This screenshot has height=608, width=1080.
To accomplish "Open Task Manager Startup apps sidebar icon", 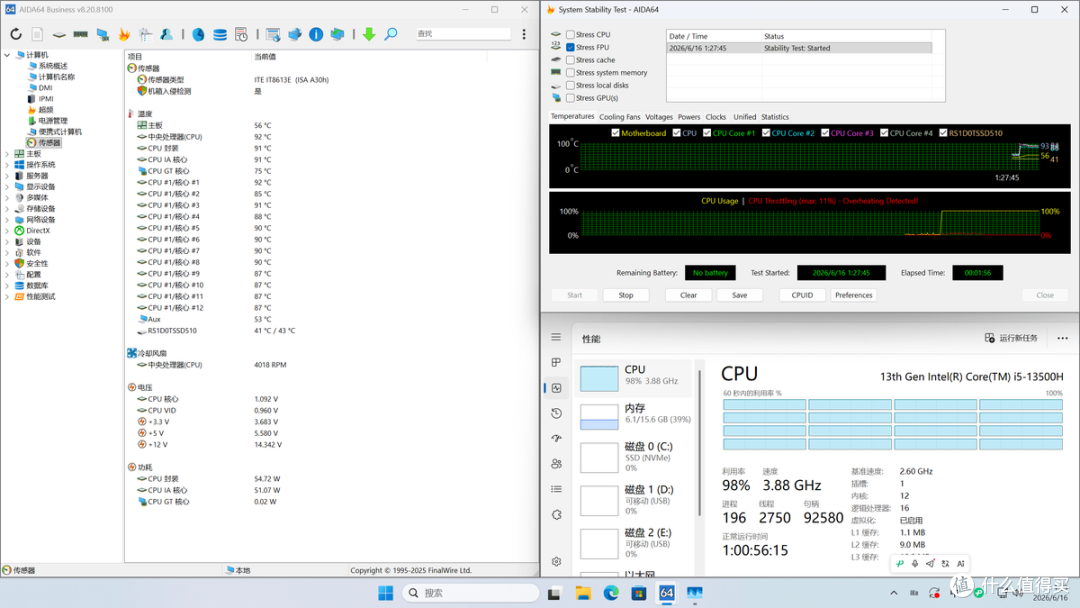I will click(x=557, y=438).
